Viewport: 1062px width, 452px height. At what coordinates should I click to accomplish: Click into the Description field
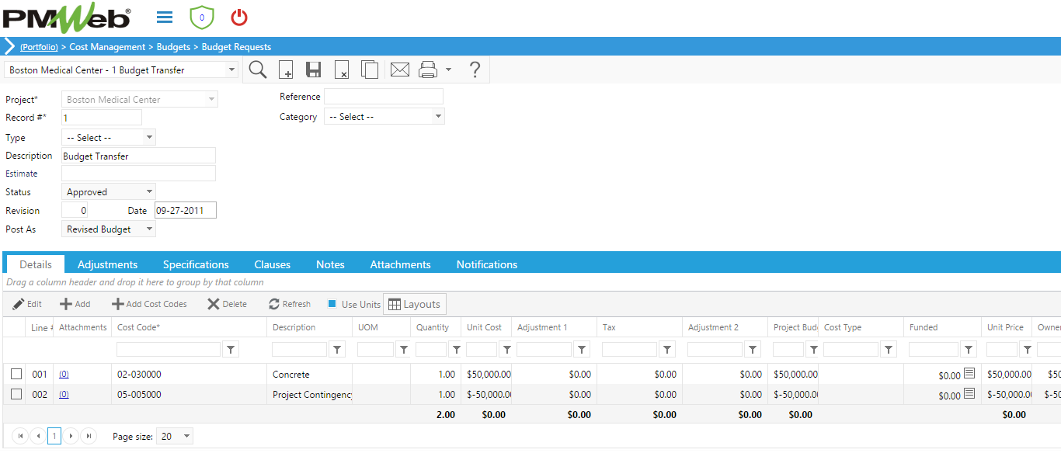click(138, 156)
